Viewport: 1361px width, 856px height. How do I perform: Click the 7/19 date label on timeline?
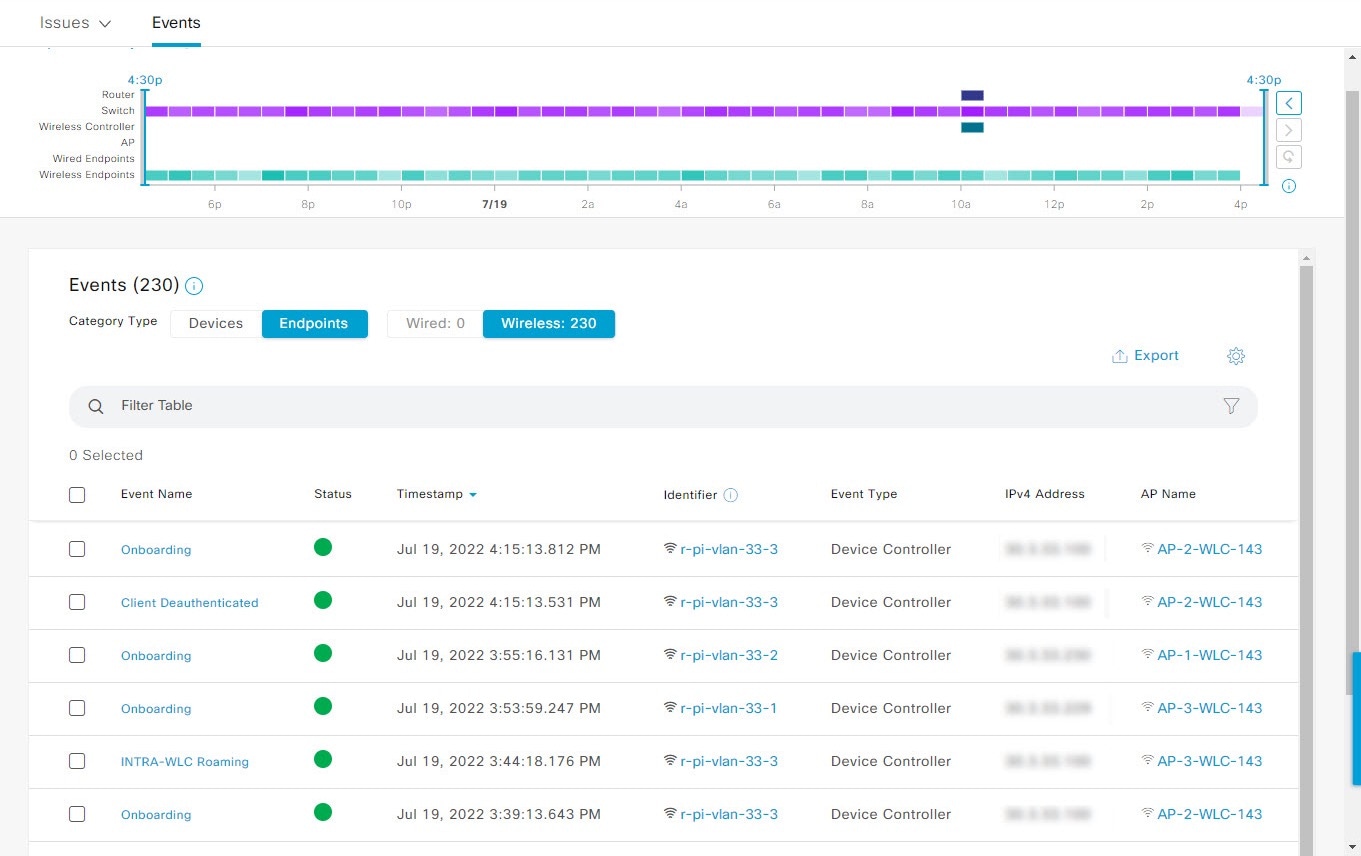[494, 204]
